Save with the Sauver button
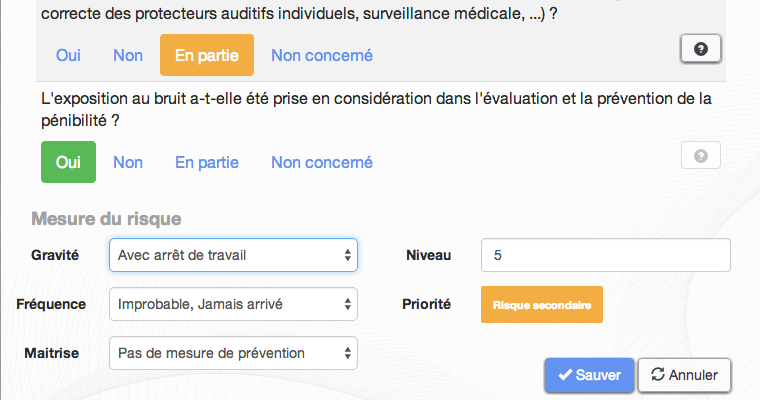The width and height of the screenshot is (760, 400). click(589, 375)
